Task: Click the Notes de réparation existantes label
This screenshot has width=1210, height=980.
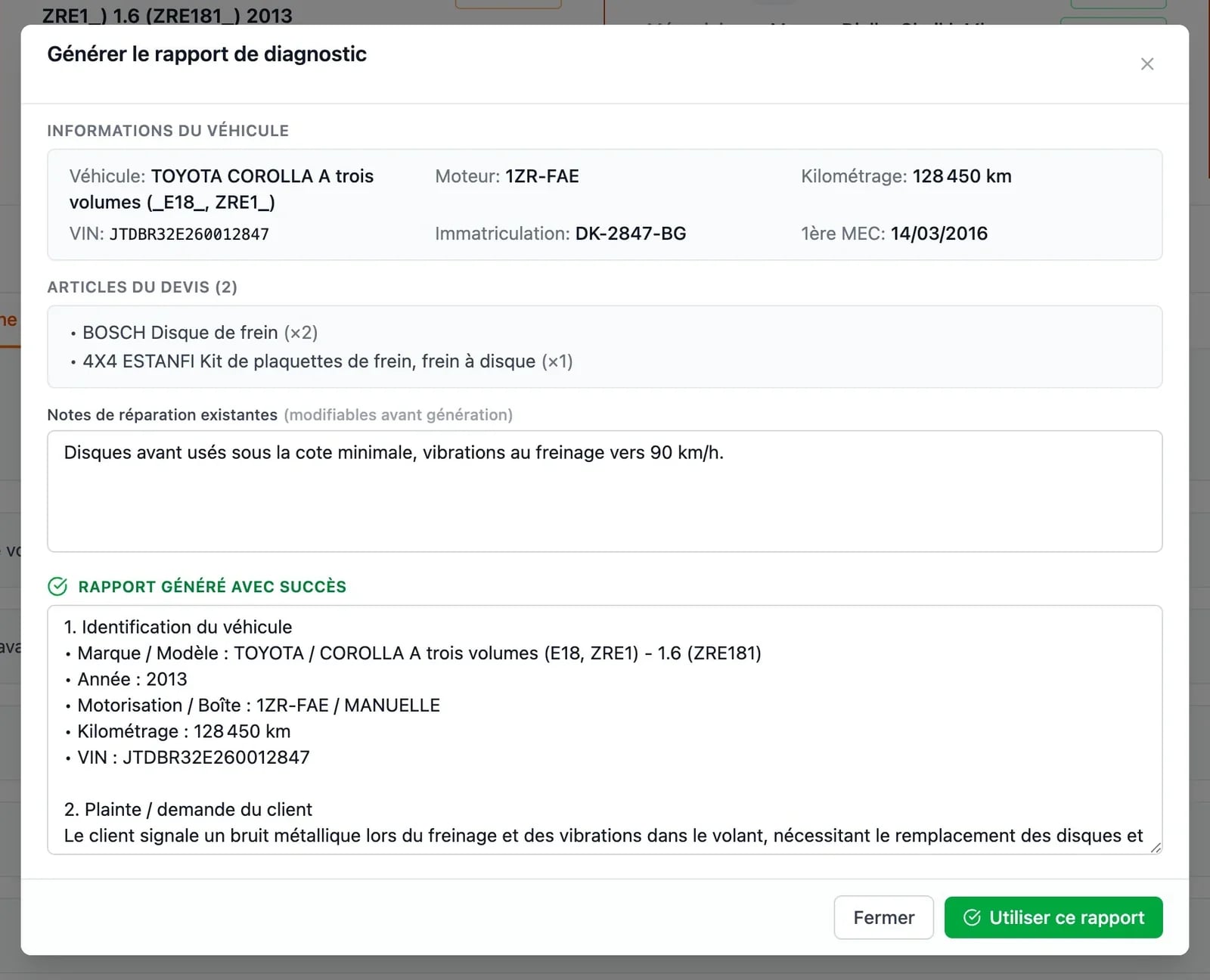Action: [x=162, y=415]
